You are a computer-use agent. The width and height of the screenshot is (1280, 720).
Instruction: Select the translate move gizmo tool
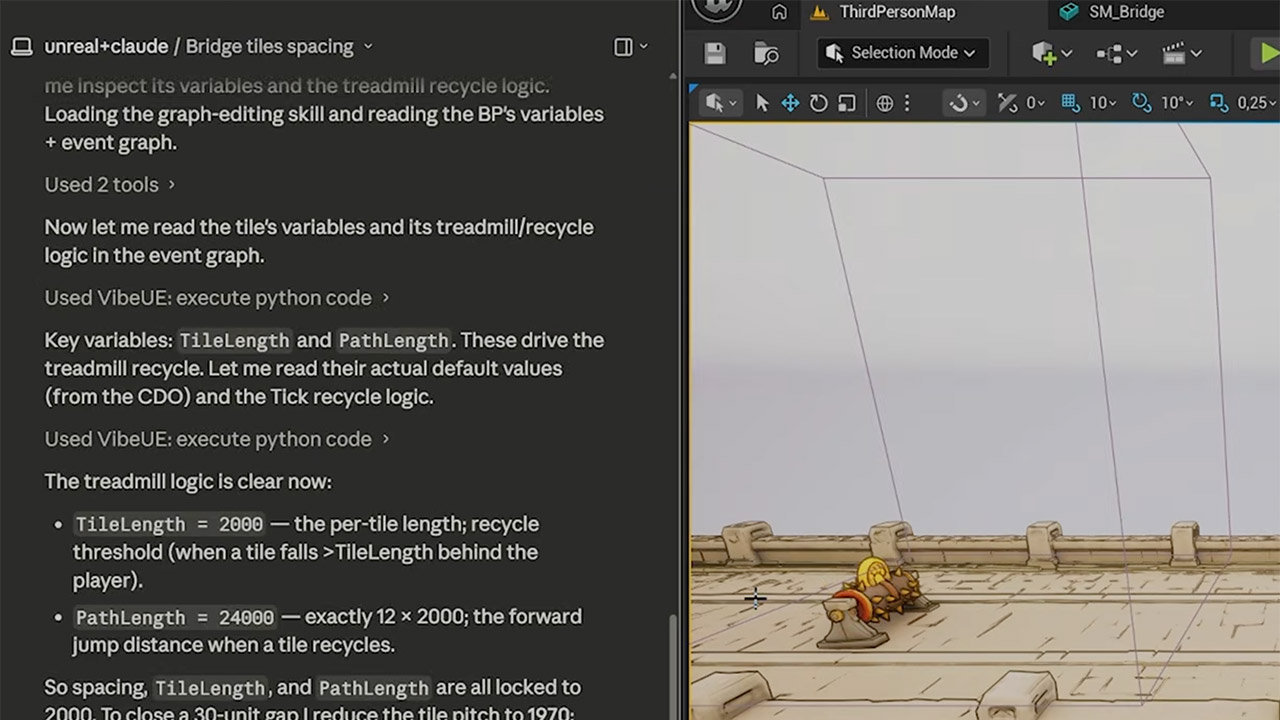tap(790, 102)
